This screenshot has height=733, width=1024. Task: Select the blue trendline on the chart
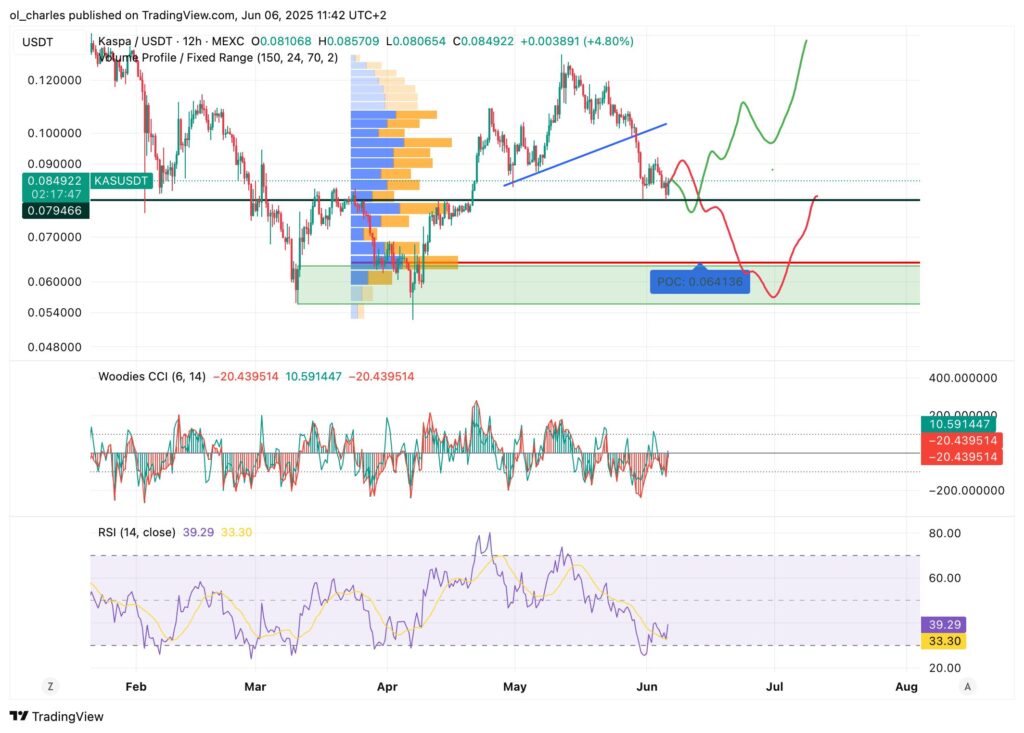click(x=585, y=155)
